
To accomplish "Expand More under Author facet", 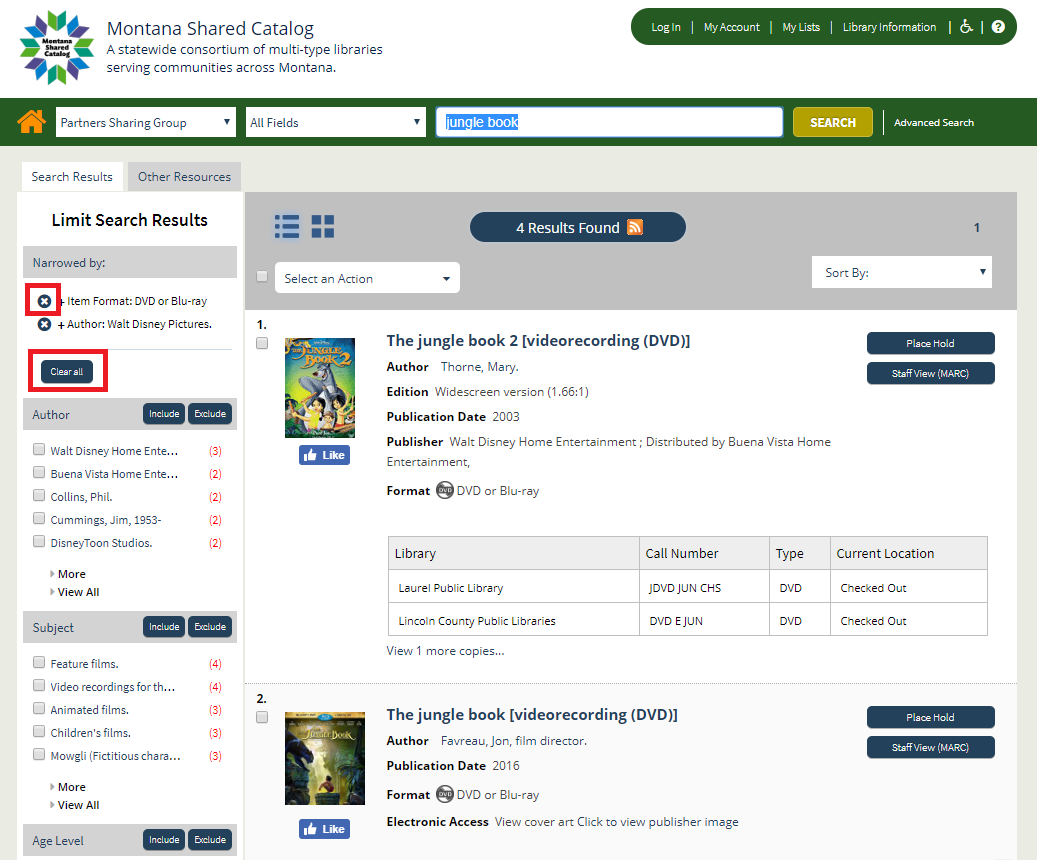I will 71,574.
